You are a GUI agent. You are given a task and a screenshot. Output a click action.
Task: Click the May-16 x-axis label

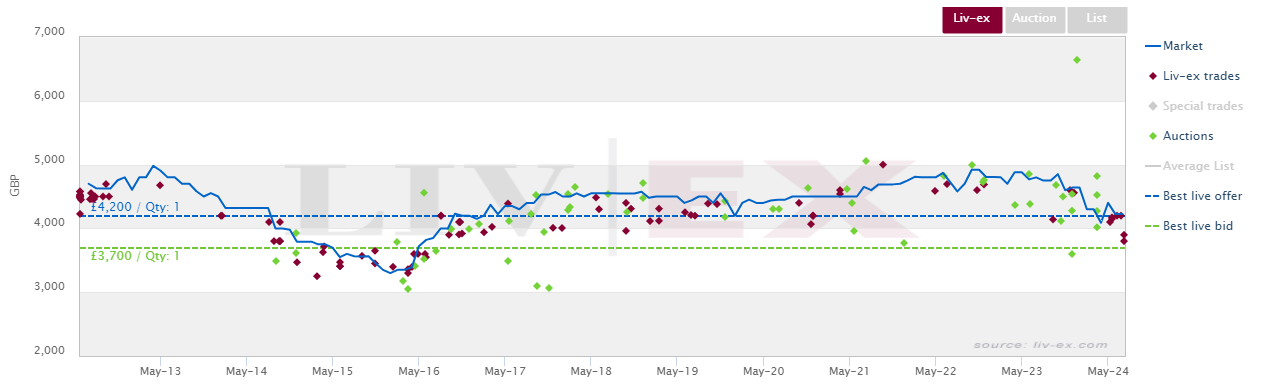[x=418, y=371]
